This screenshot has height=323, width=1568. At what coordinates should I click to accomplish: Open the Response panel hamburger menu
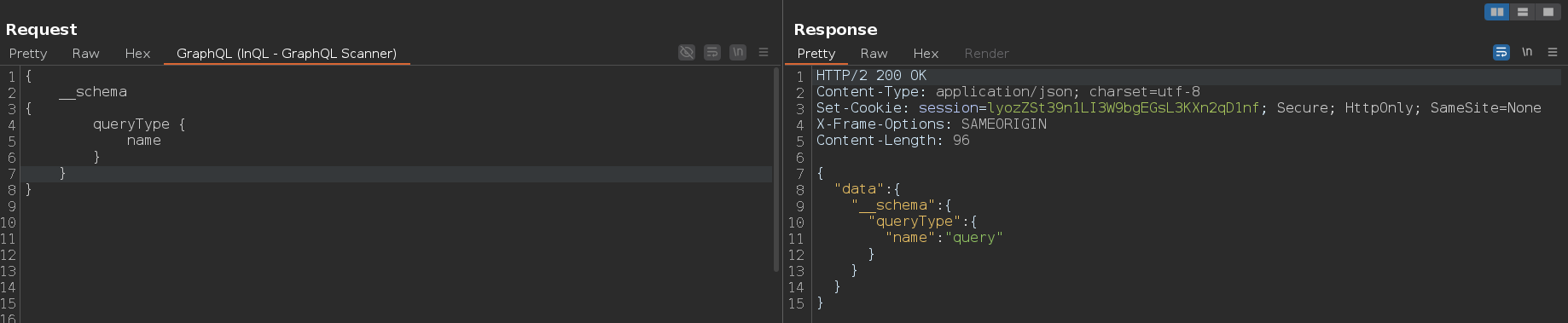click(1553, 53)
